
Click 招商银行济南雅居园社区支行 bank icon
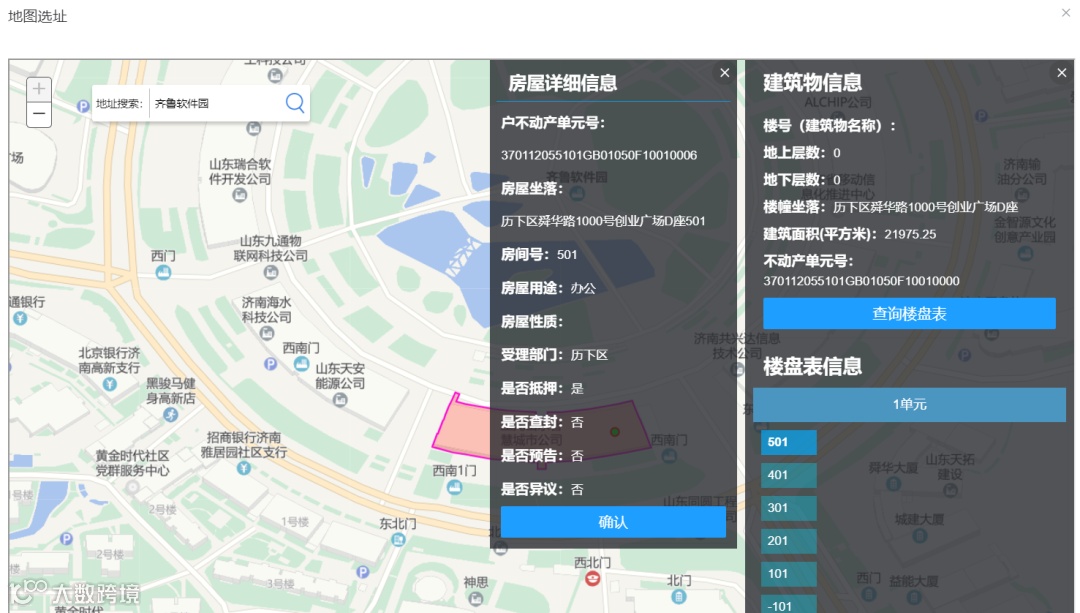tap(244, 468)
